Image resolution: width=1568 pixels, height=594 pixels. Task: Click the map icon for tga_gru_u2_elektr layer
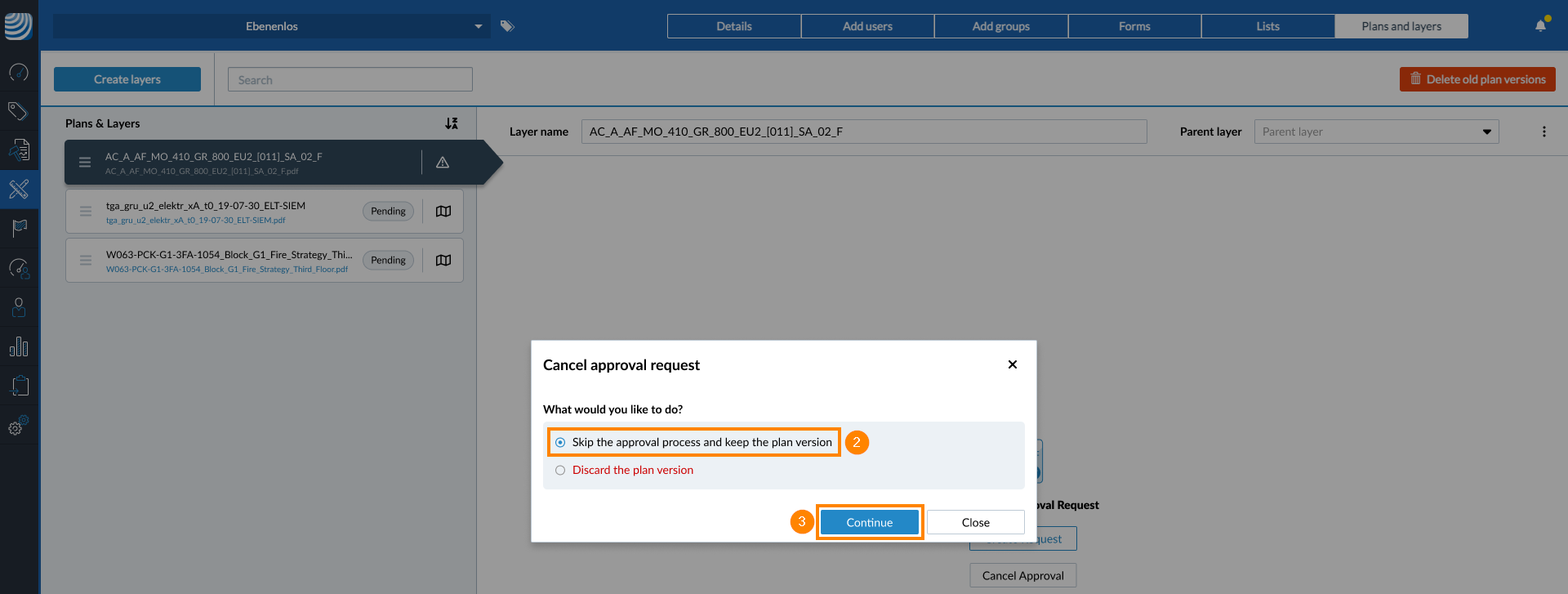point(443,212)
